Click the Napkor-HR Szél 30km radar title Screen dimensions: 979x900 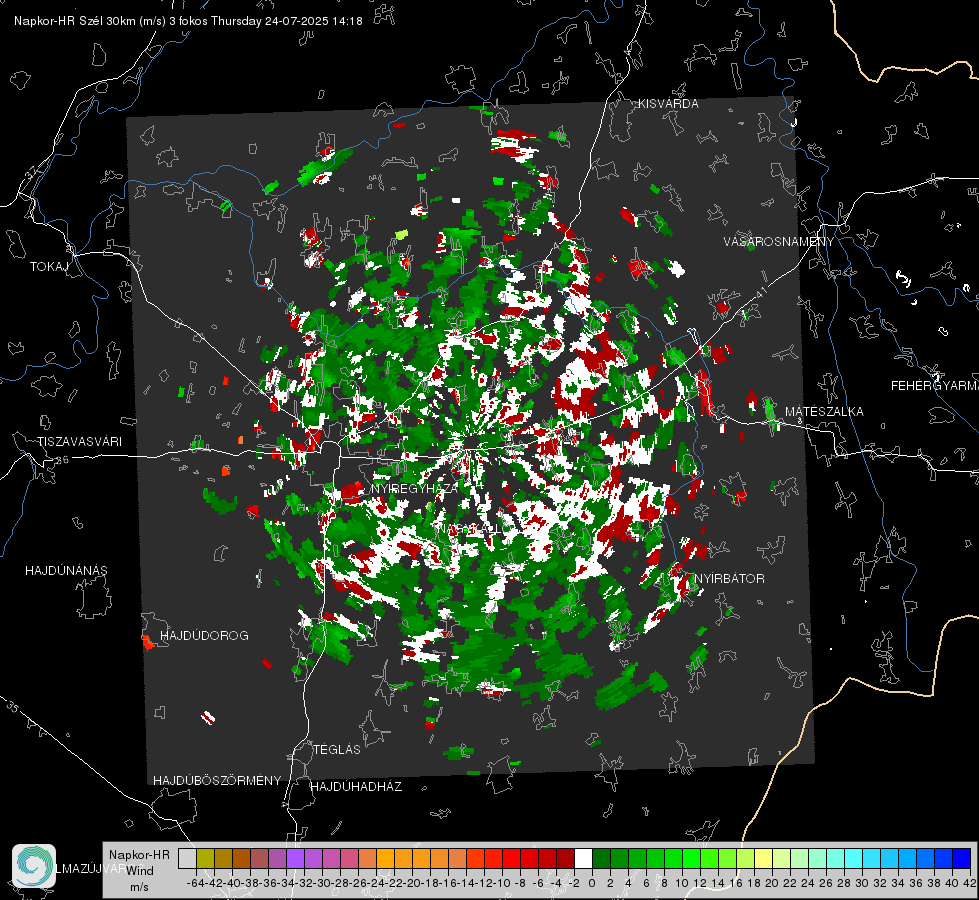pyautogui.click(x=188, y=21)
